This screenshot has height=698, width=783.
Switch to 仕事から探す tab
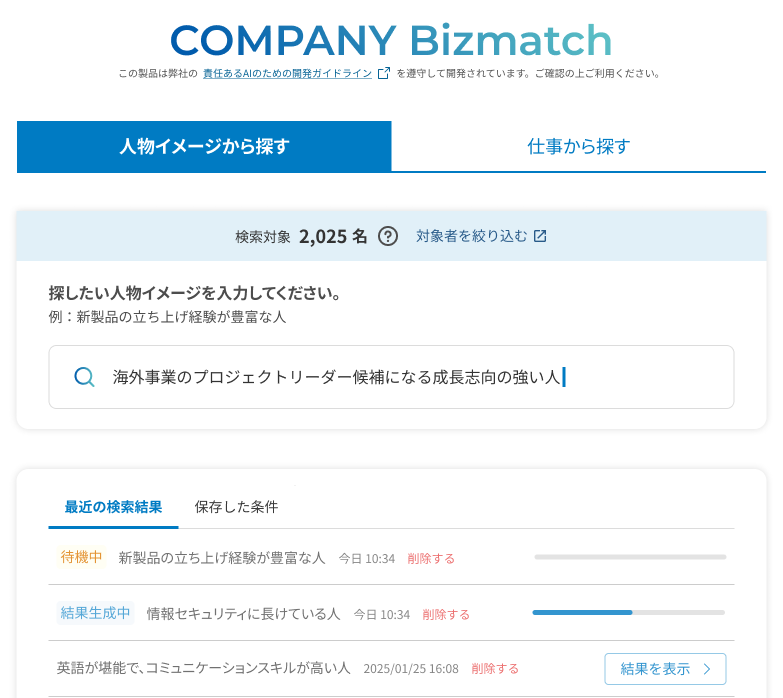(578, 146)
